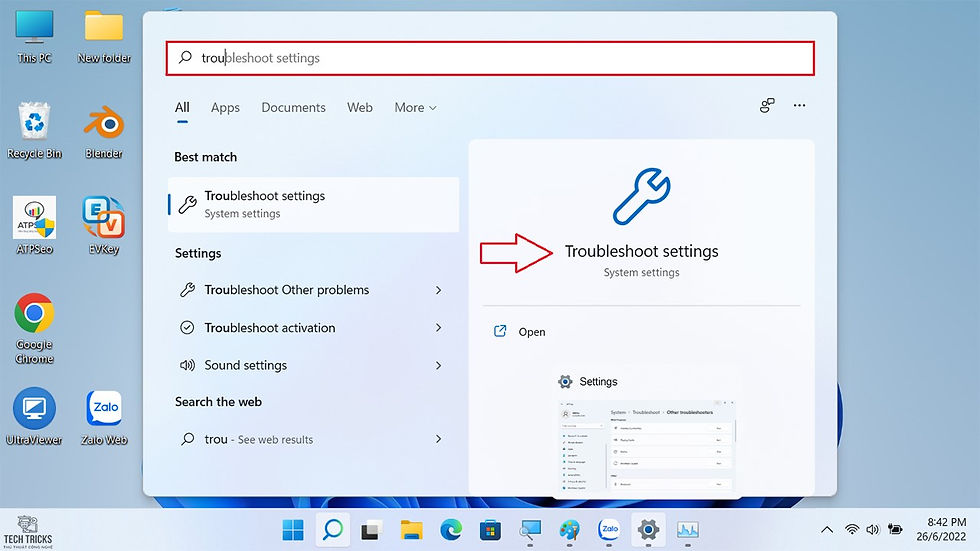Open Troubleshoot Other problems result
The height and width of the screenshot is (551, 980).
[x=313, y=290]
